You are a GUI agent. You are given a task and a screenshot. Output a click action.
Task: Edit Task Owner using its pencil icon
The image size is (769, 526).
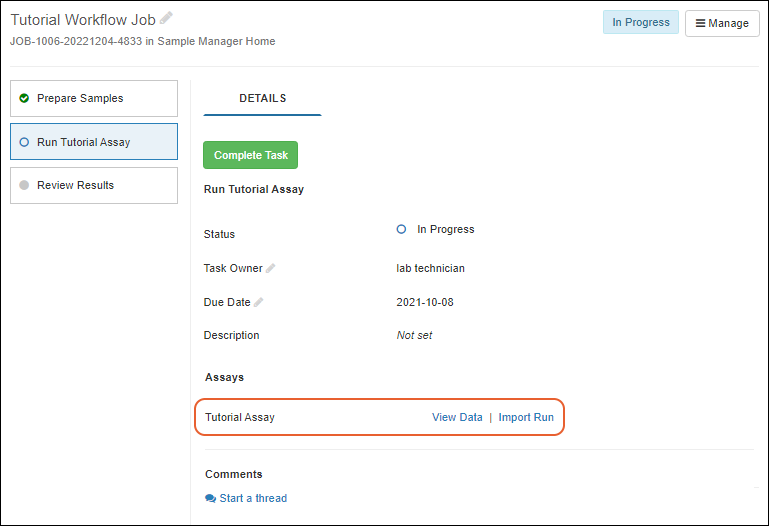pyautogui.click(x=271, y=268)
